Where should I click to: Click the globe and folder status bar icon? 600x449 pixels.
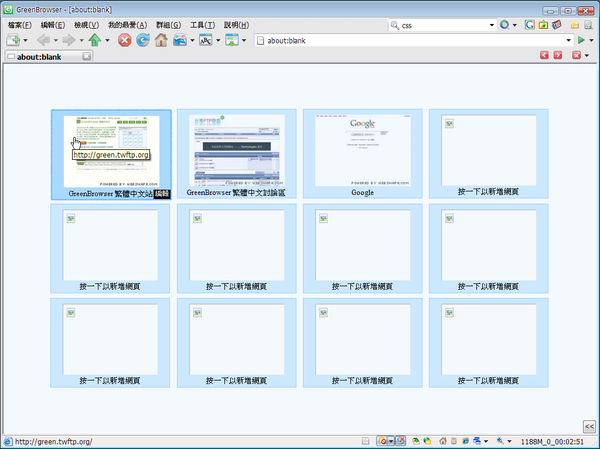click(427, 441)
